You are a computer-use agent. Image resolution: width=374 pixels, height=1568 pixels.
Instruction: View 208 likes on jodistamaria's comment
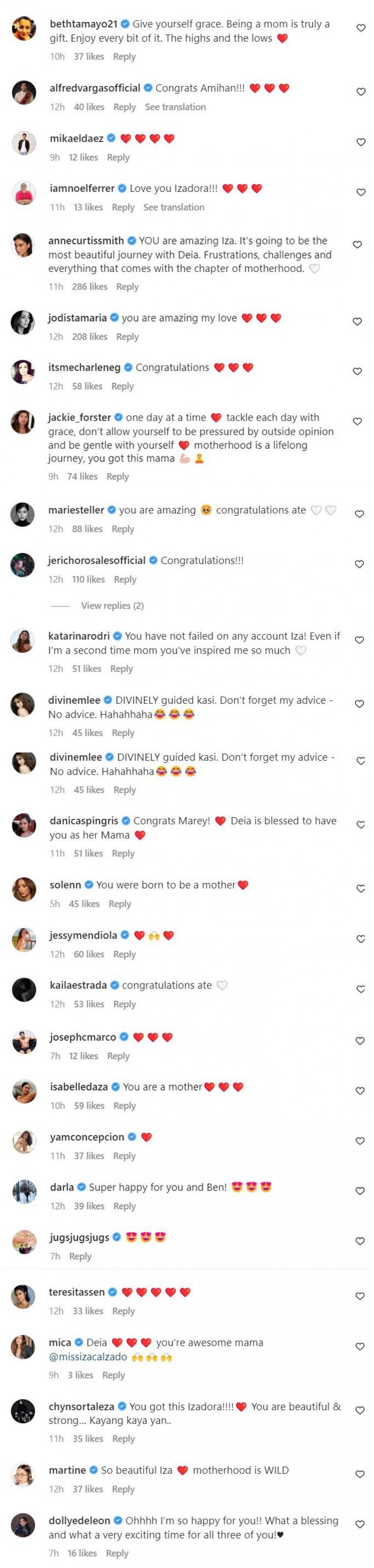89,336
